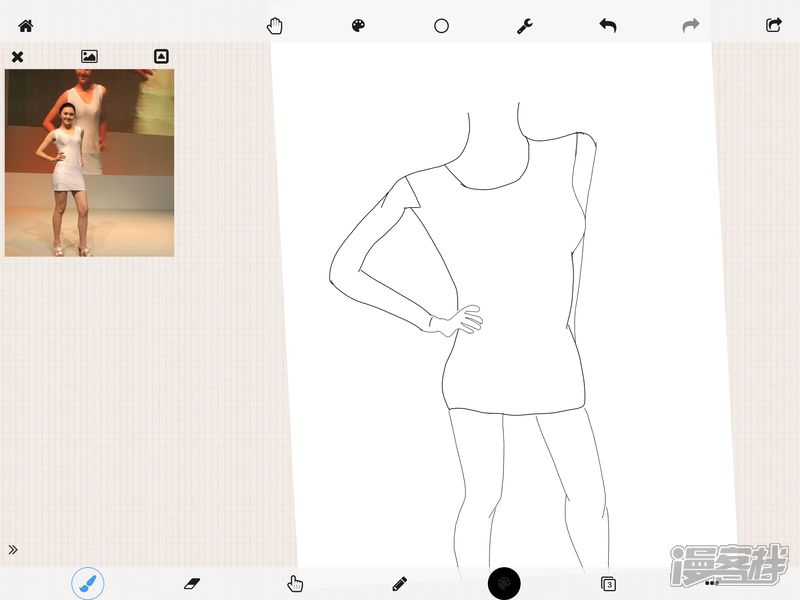Open the layers panel showing 3
This screenshot has width=800, height=600.
(608, 583)
